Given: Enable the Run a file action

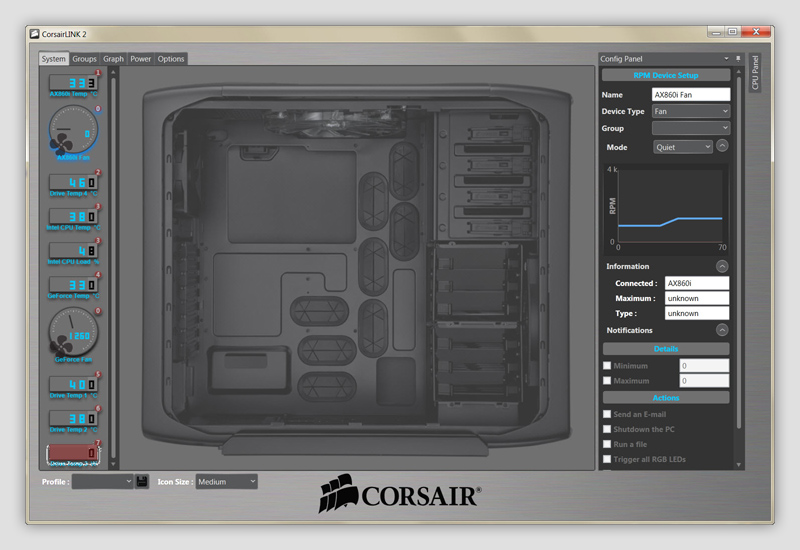Looking at the screenshot, I should click(607, 444).
